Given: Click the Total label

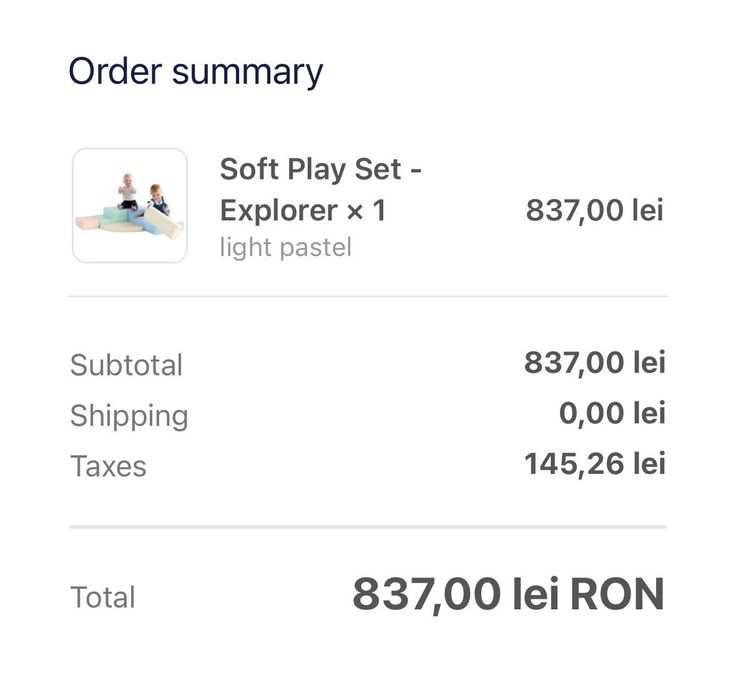Looking at the screenshot, I should 103,598.
